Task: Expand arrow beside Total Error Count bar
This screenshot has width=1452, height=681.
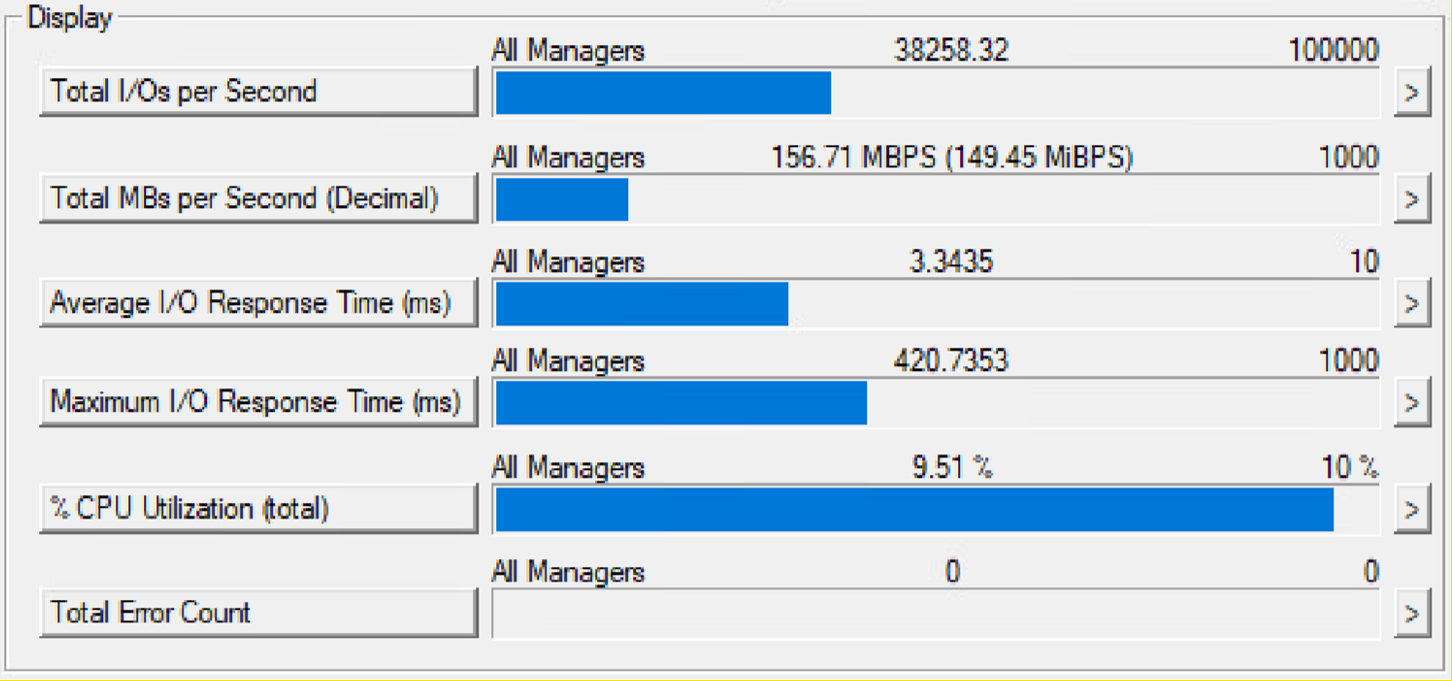Action: tap(1412, 614)
